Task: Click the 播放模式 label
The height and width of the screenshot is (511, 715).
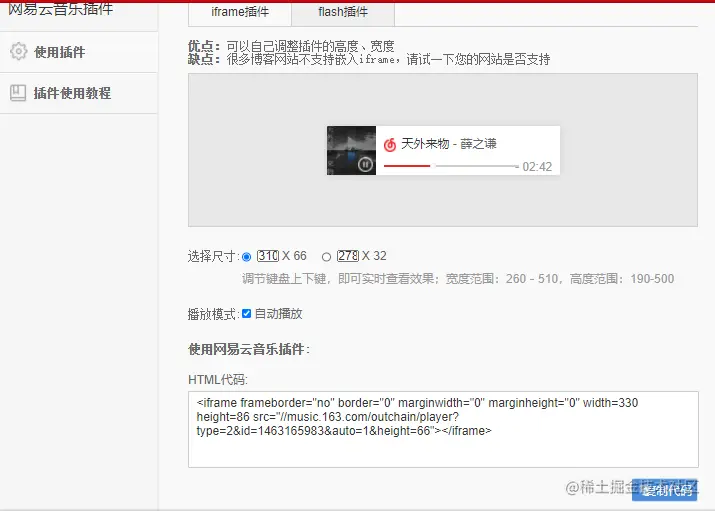Action: tap(212, 314)
